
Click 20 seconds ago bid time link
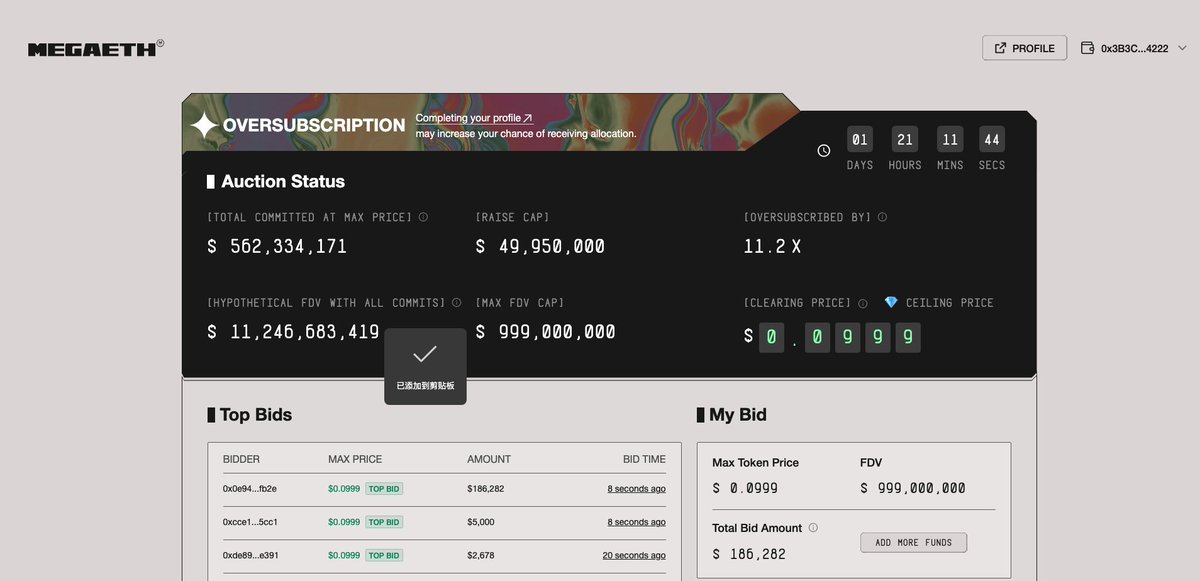(634, 555)
